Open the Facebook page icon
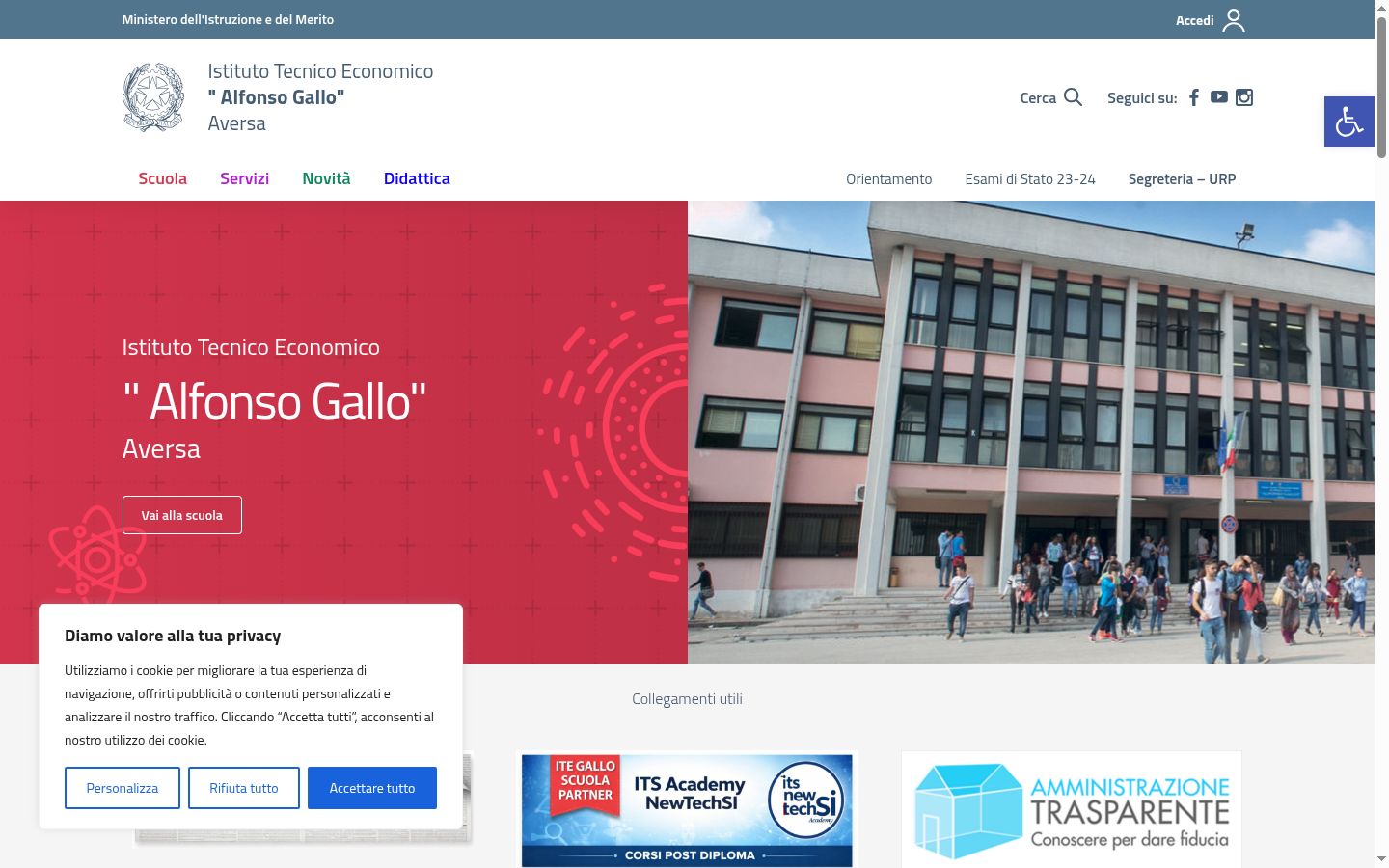This screenshot has height=868, width=1389. (x=1194, y=97)
